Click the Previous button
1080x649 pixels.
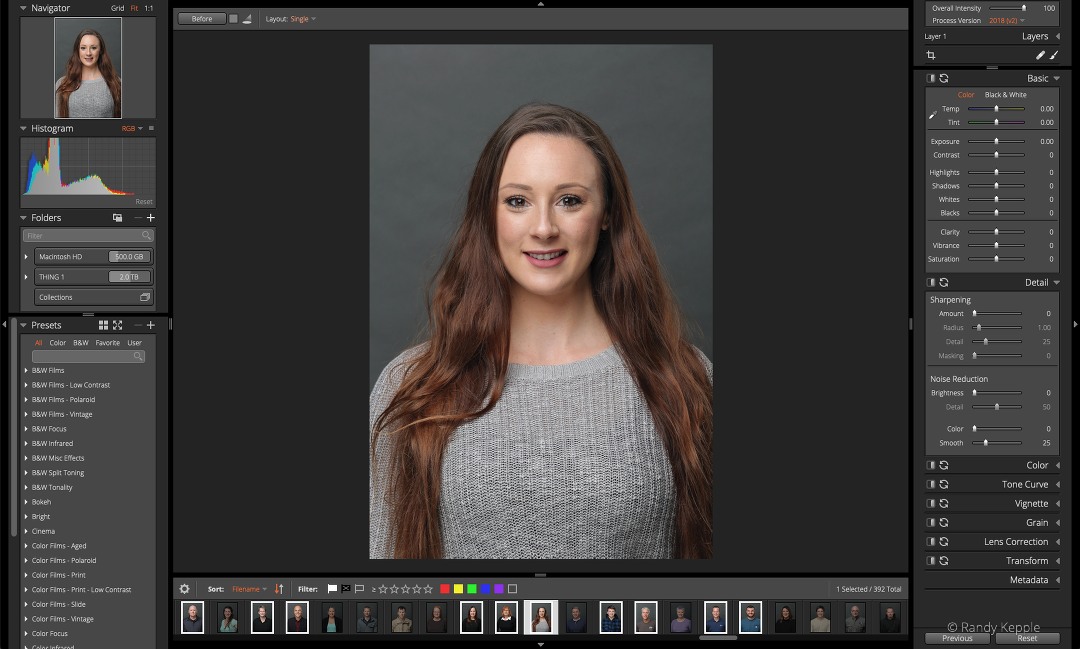[956, 638]
